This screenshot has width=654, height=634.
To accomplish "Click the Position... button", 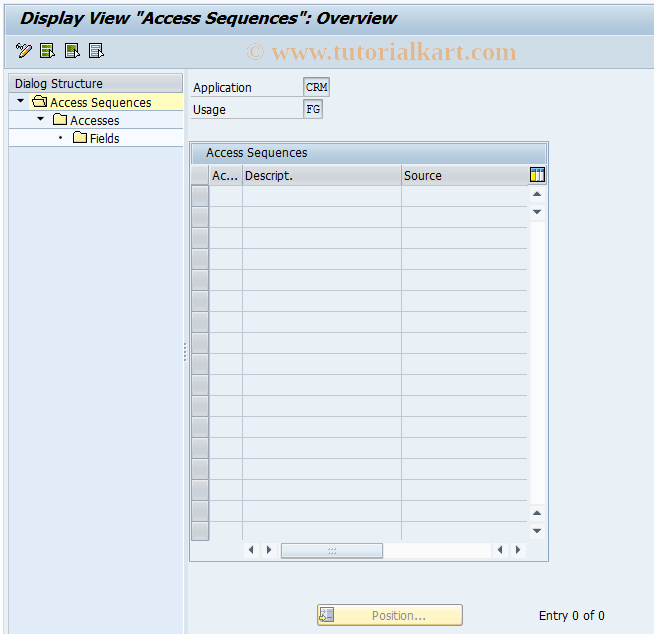I will coord(390,615).
